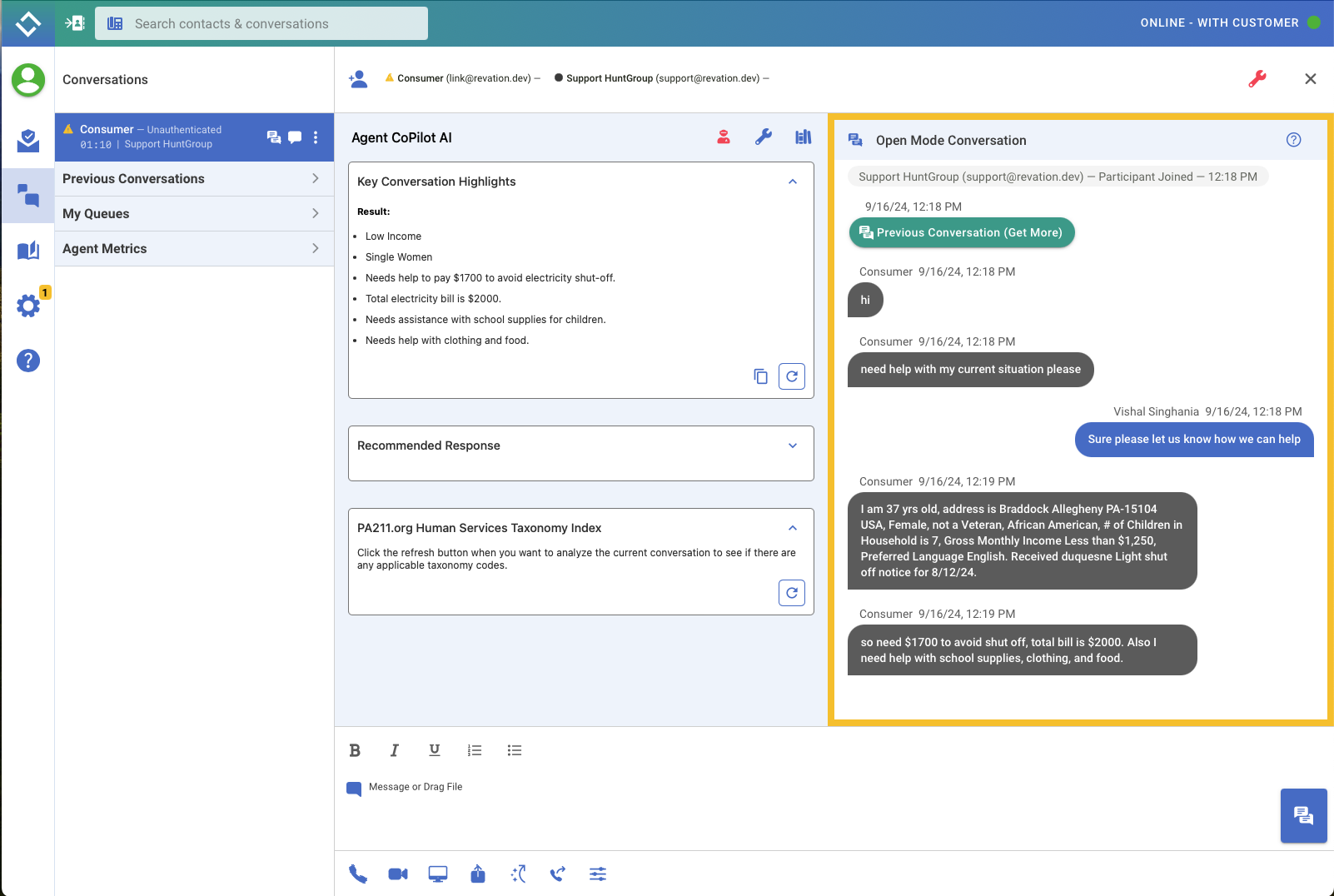
Task: Expand the Recommended Response section
Action: pos(792,446)
